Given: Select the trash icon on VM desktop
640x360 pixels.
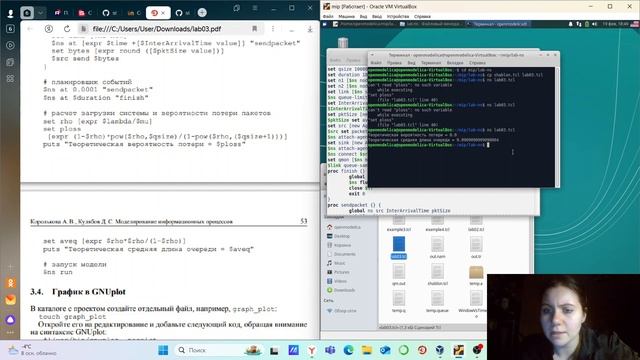Looking at the screenshot, I should click(x=343, y=42).
